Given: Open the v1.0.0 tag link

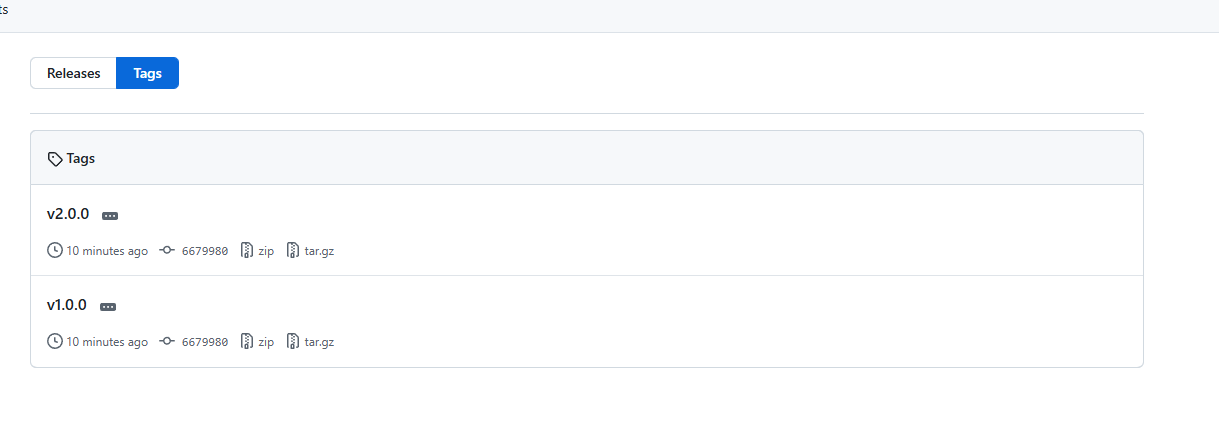Looking at the screenshot, I should pyautogui.click(x=67, y=305).
